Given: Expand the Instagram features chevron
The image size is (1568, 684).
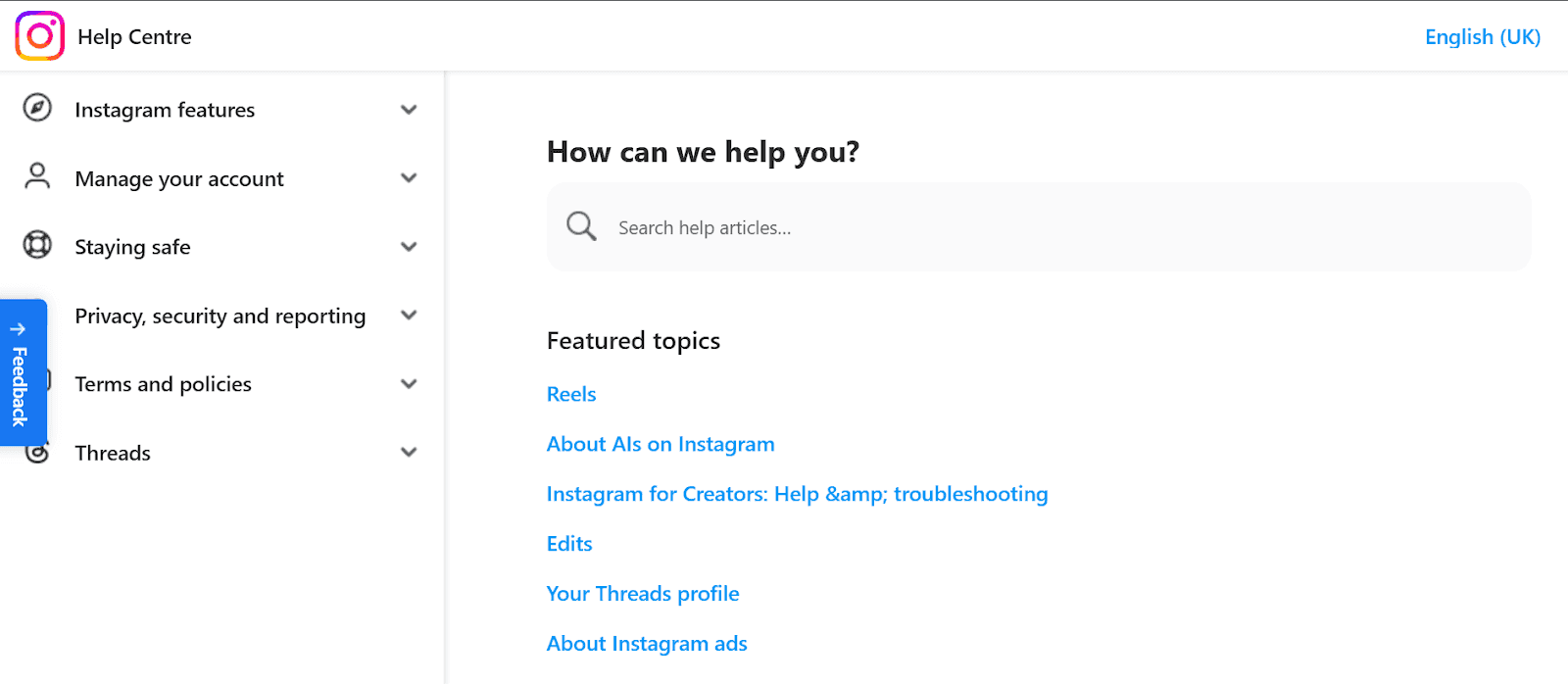Looking at the screenshot, I should tap(409, 110).
